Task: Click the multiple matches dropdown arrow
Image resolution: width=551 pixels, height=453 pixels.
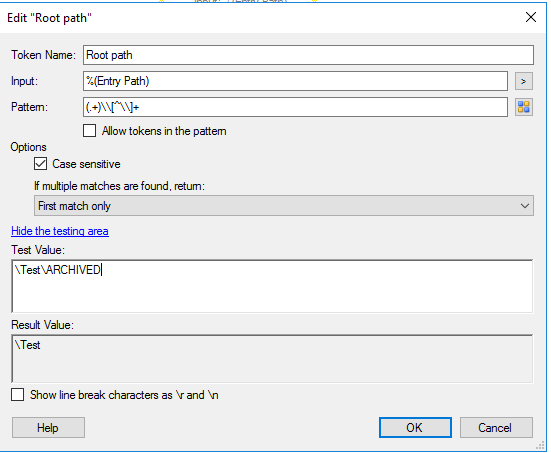Action: point(525,206)
